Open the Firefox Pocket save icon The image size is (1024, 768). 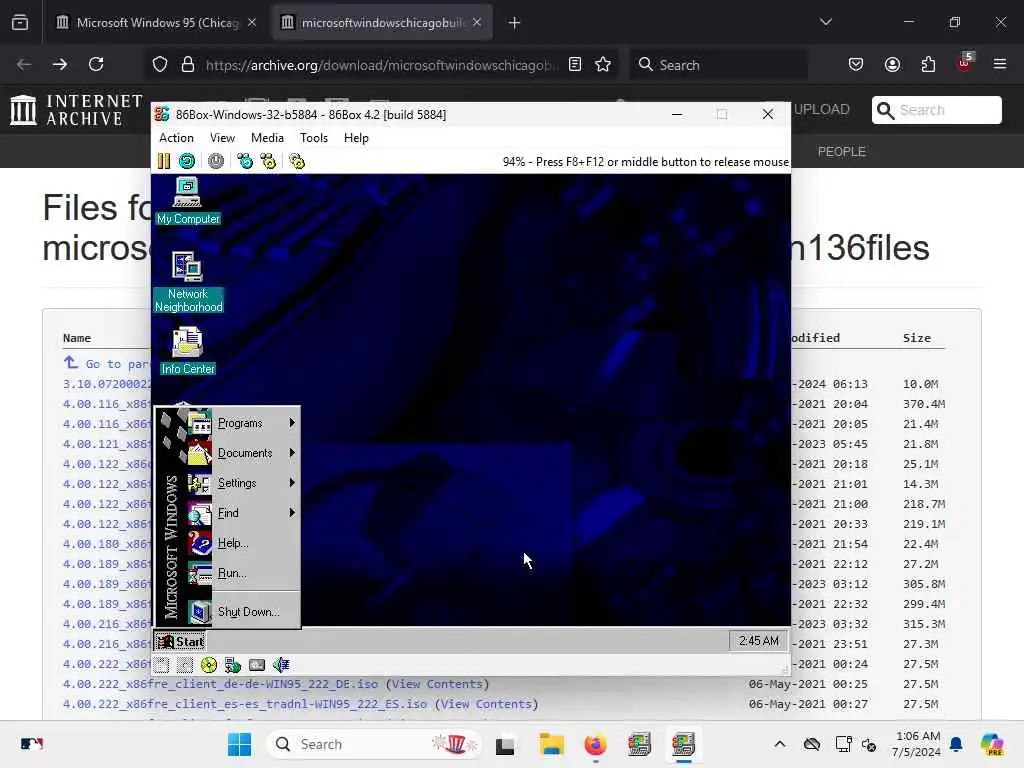[856, 65]
